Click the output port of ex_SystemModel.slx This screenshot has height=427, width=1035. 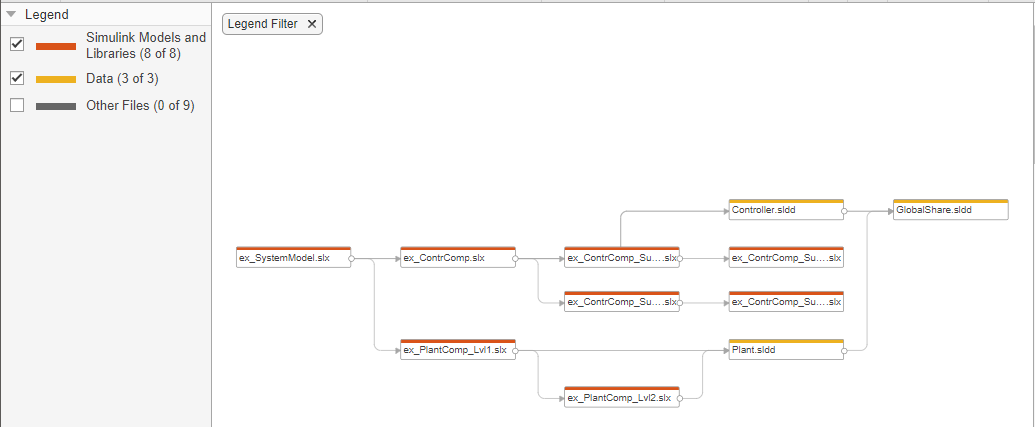pos(351,258)
